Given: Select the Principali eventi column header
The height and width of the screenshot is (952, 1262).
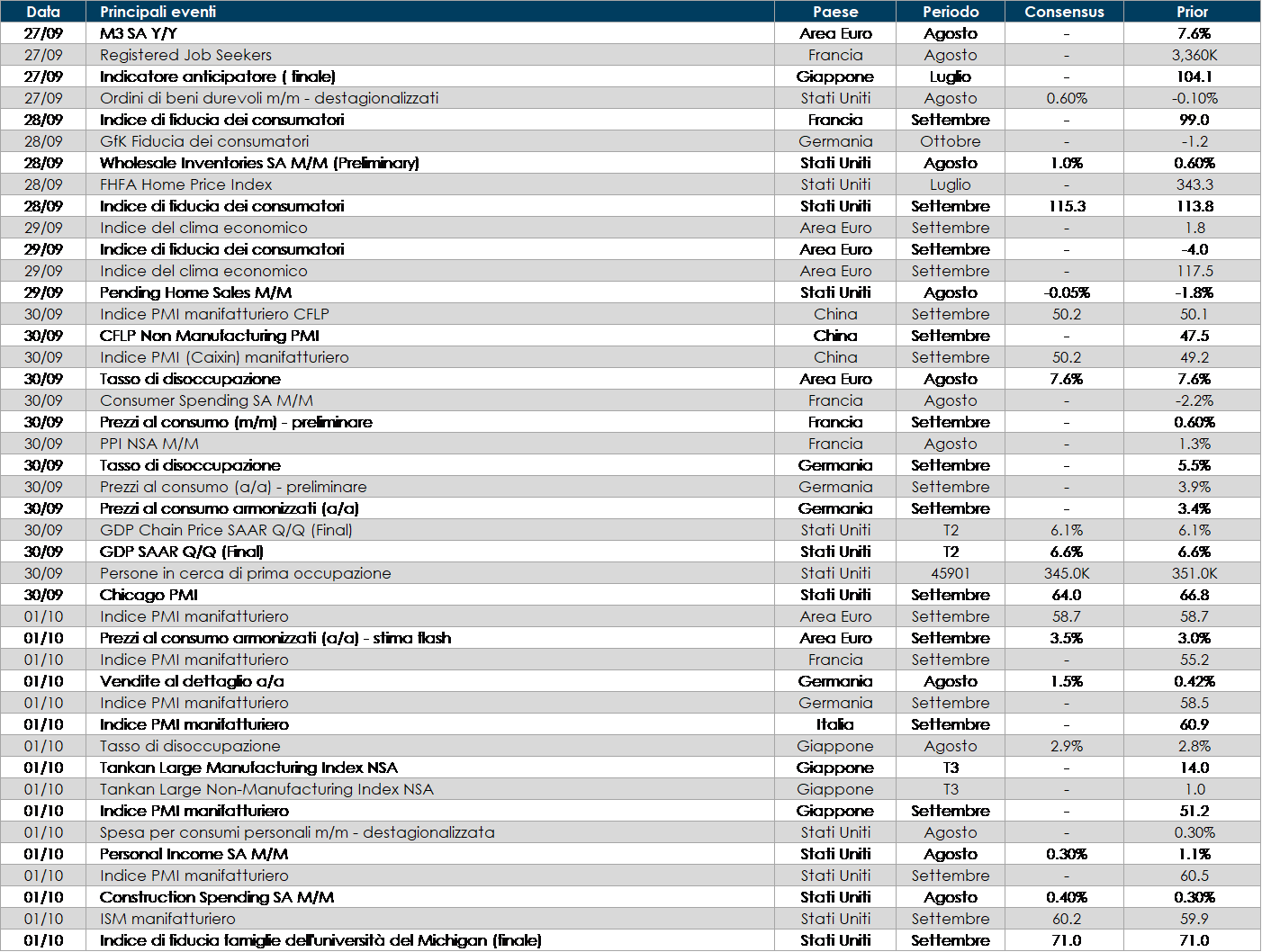Looking at the screenshot, I should click(x=158, y=12).
